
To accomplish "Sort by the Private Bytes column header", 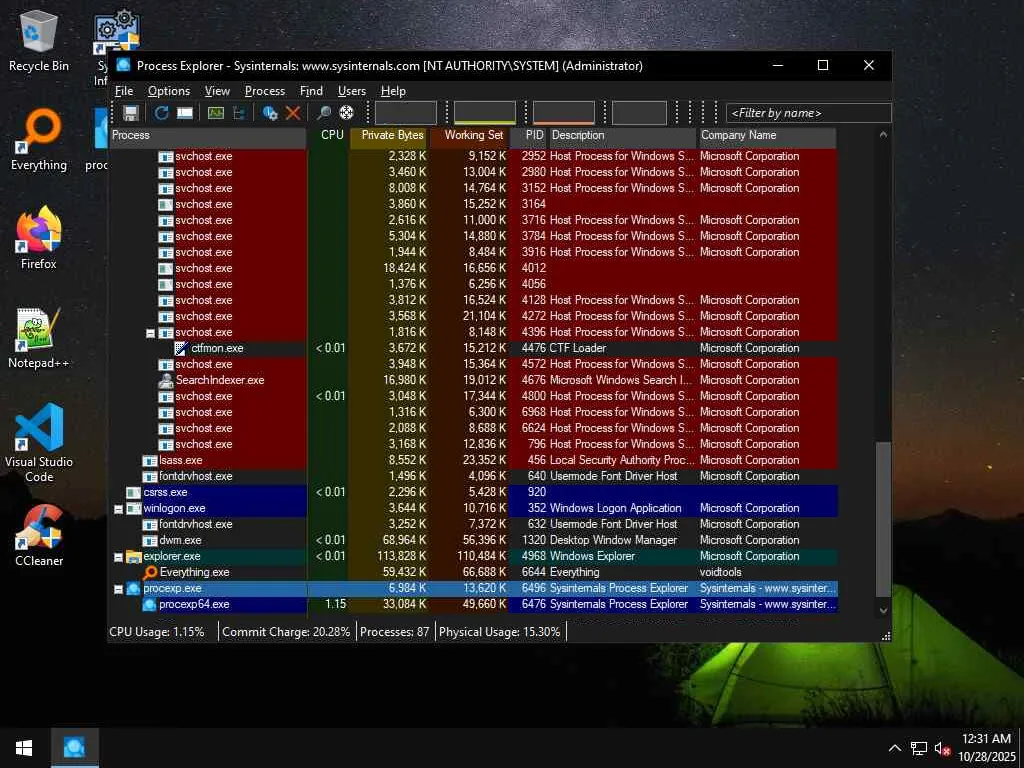I will point(388,135).
